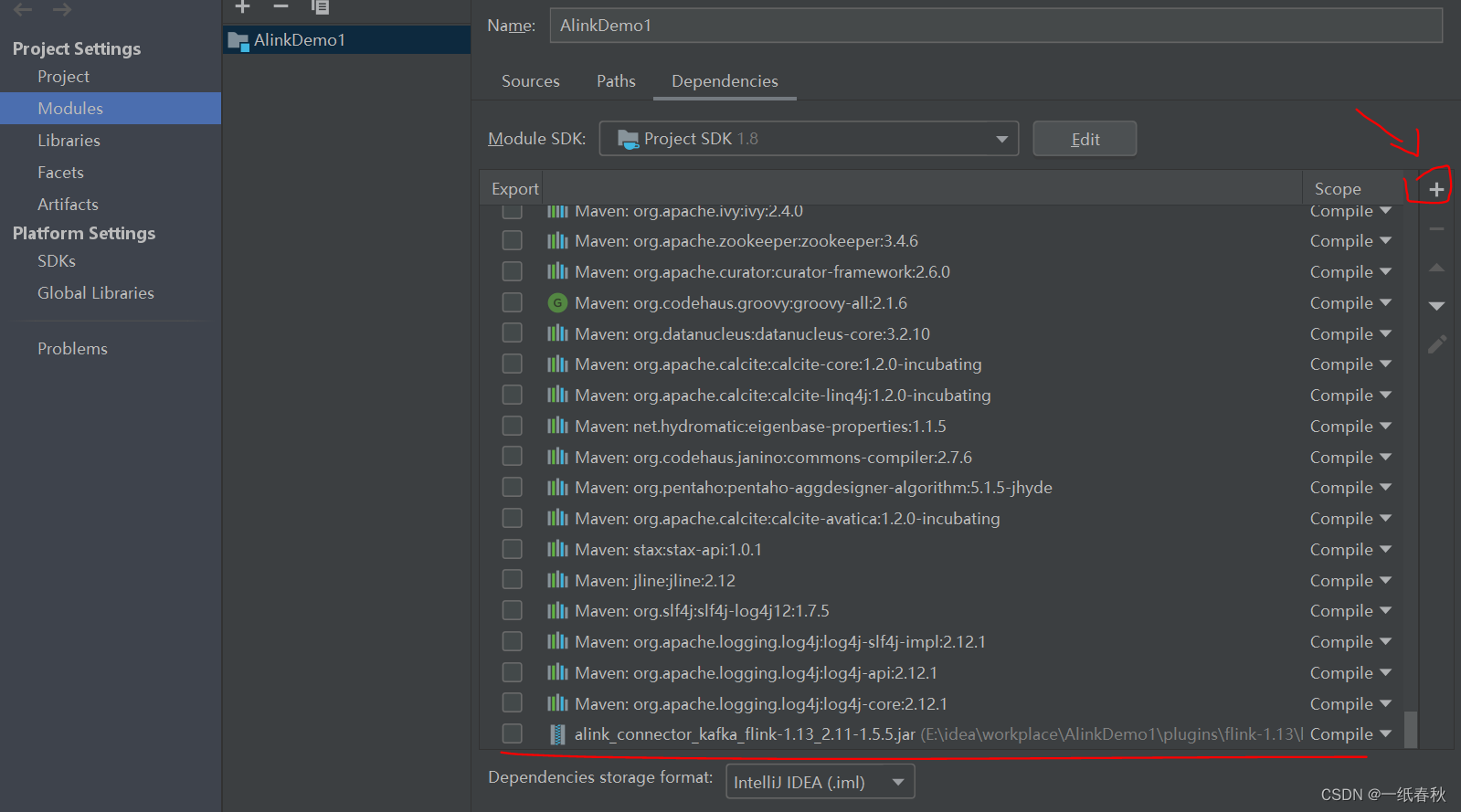Click the calcite-core library icon
1461x812 pixels.
tap(557, 364)
